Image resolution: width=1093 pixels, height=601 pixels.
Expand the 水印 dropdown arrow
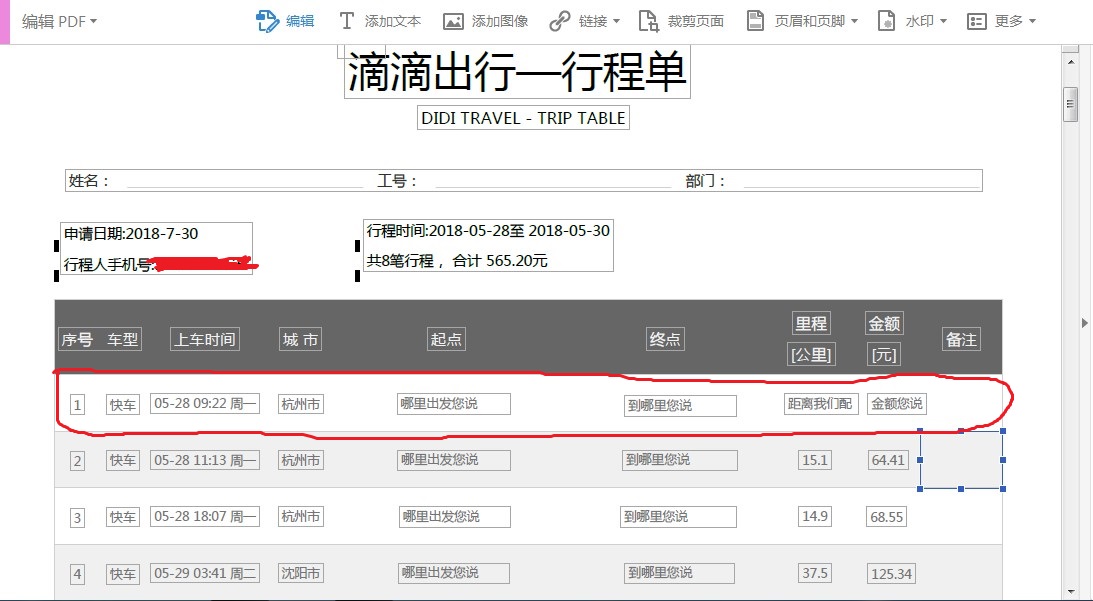click(x=944, y=22)
